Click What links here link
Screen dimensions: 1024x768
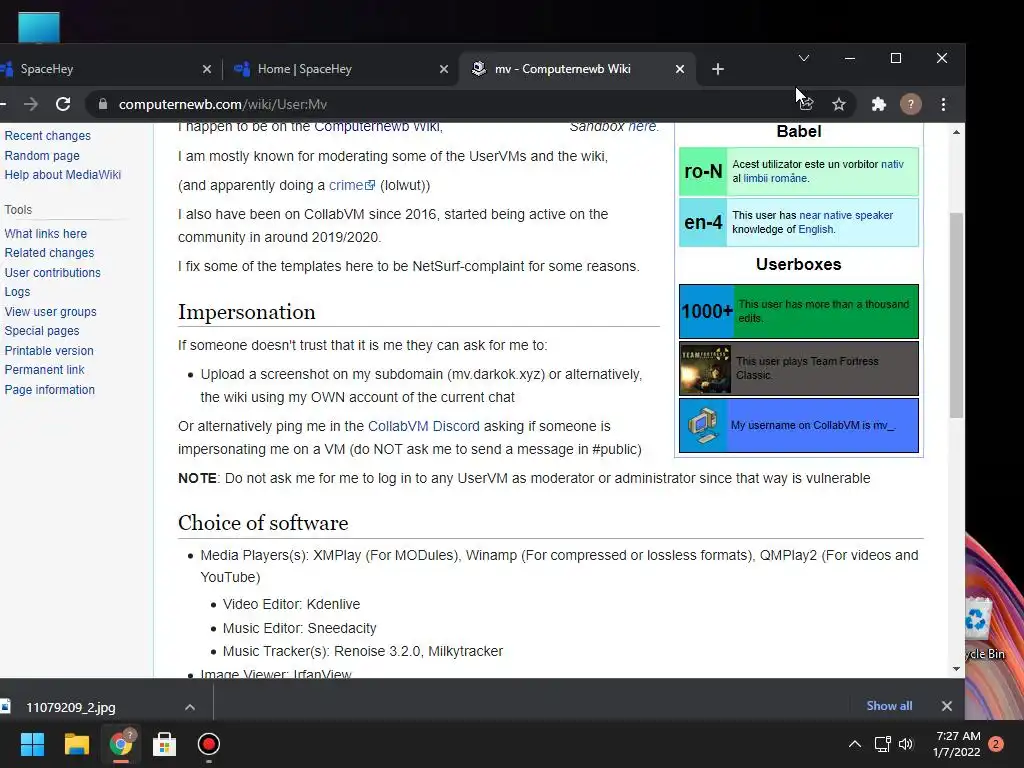[46, 234]
